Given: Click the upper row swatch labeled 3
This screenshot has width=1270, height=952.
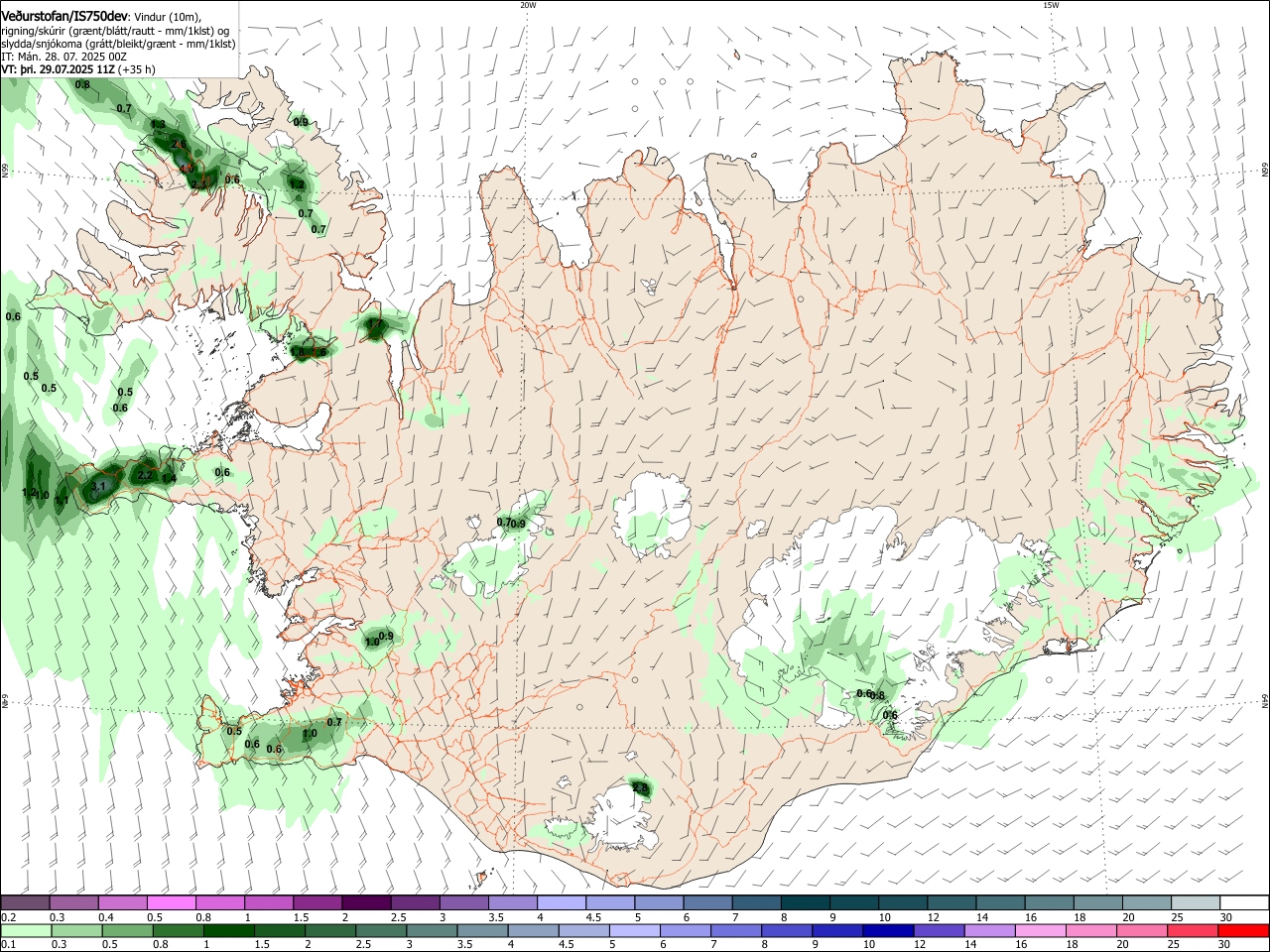Looking at the screenshot, I should pos(462,903).
